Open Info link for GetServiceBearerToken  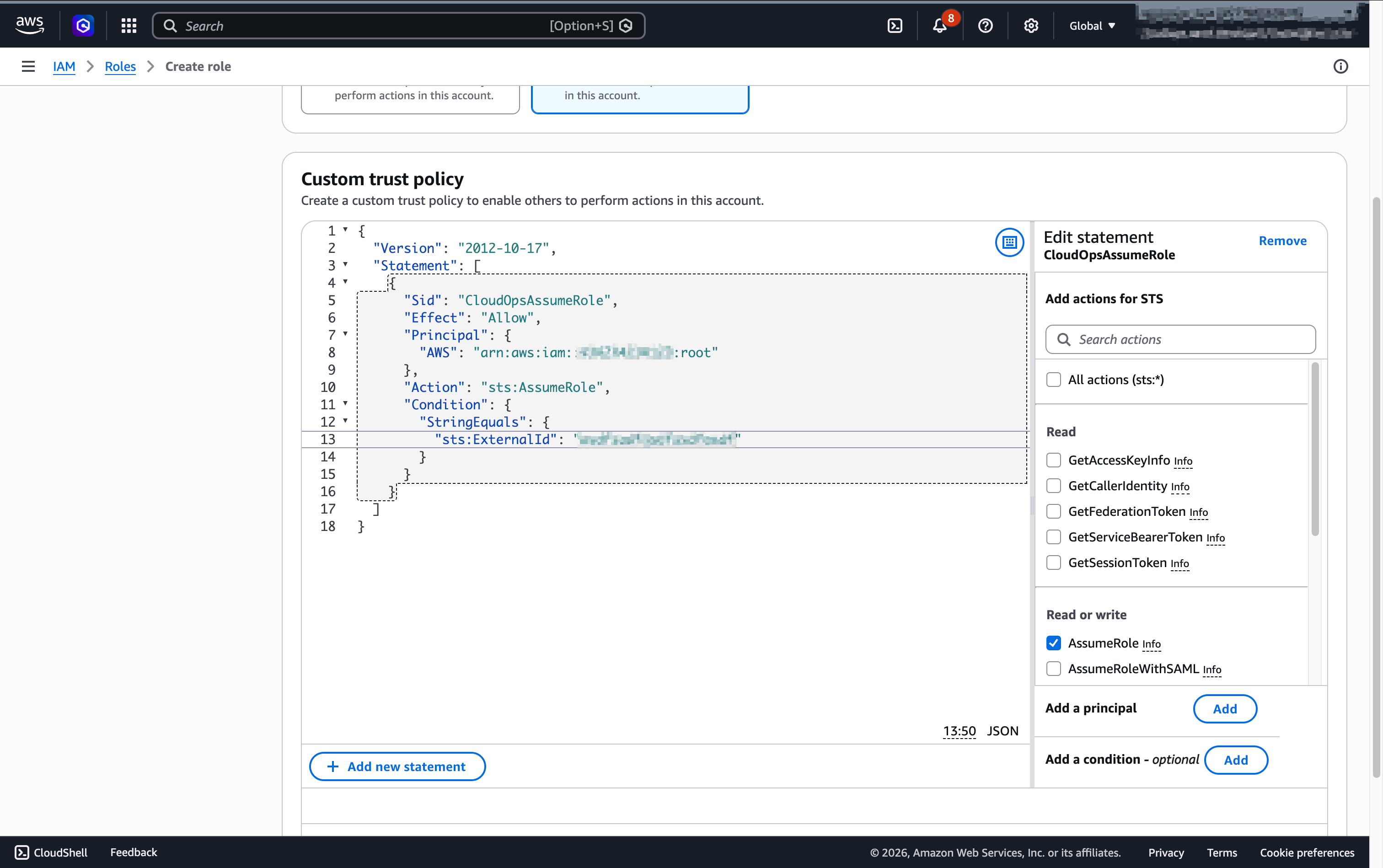[x=1215, y=538]
